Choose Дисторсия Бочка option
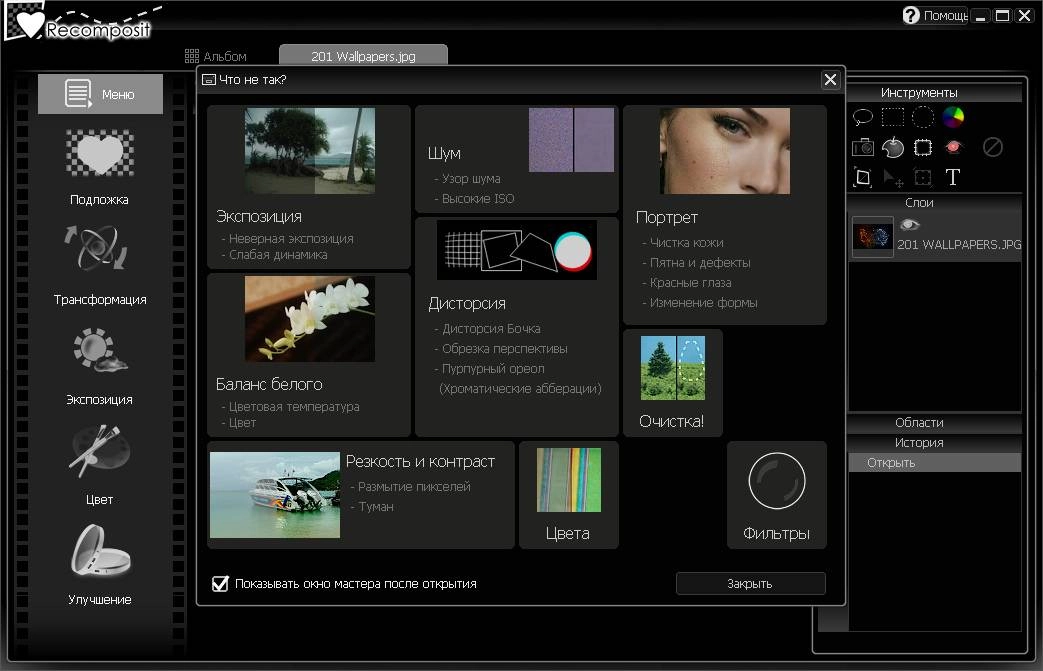Screen dimensions: 1043x671 [x=491, y=329]
